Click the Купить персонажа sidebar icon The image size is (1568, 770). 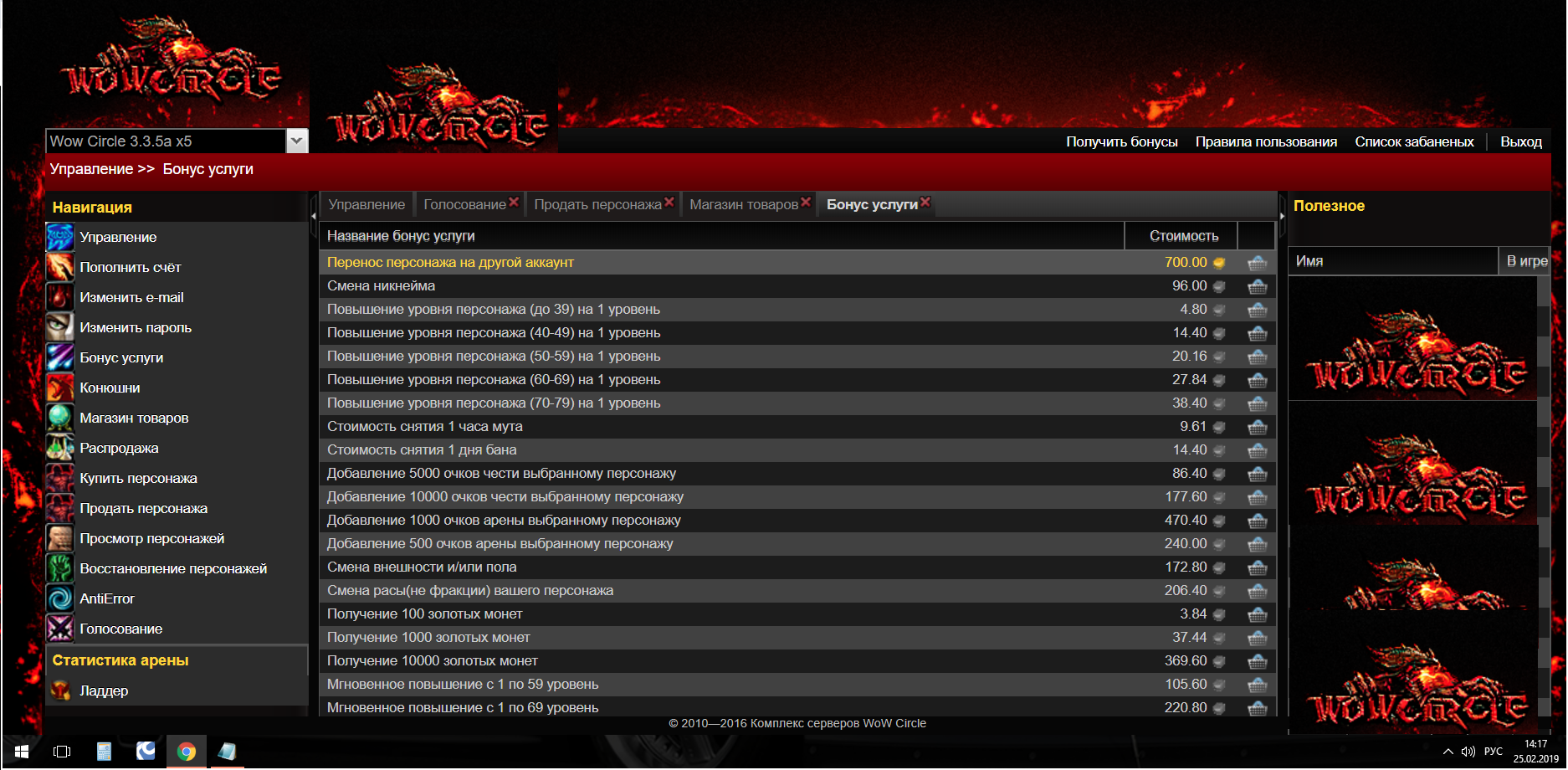click(x=60, y=479)
